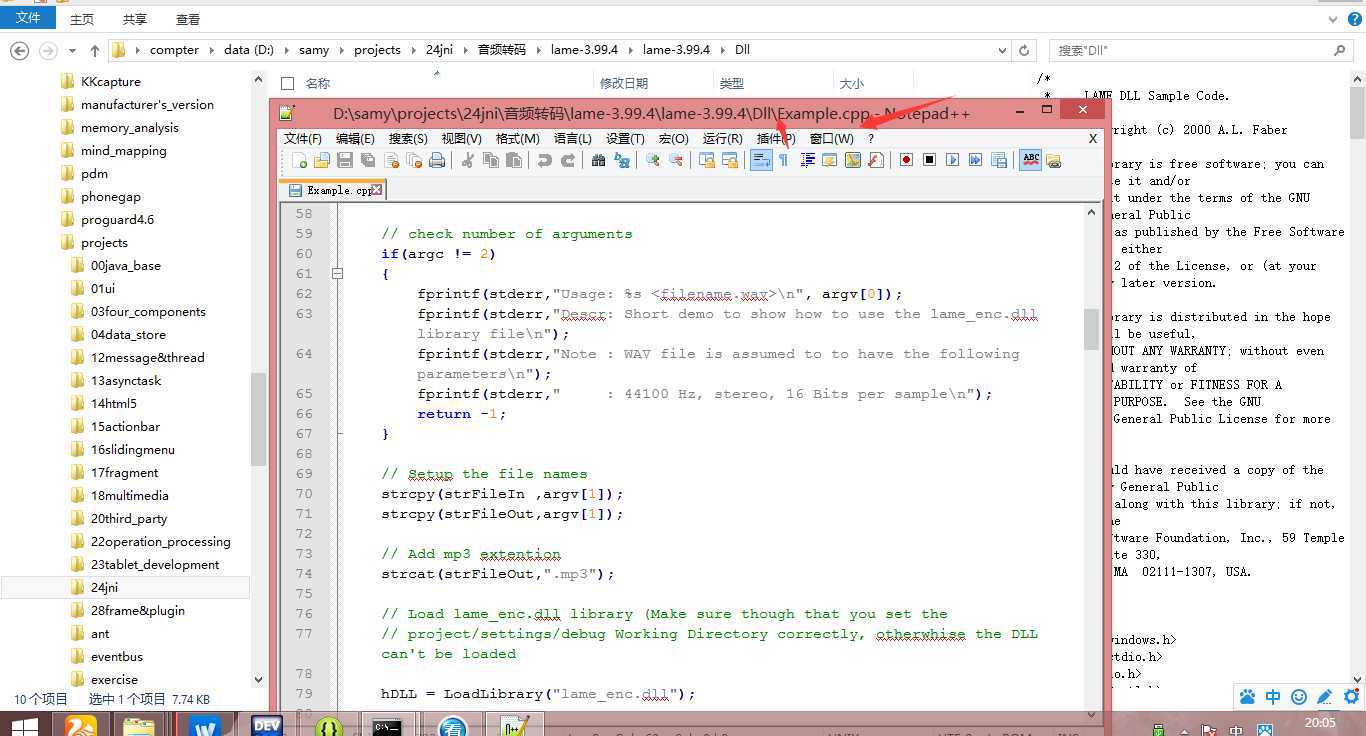Open the 编辑(E) menu
The image size is (1366, 736).
pos(355,139)
